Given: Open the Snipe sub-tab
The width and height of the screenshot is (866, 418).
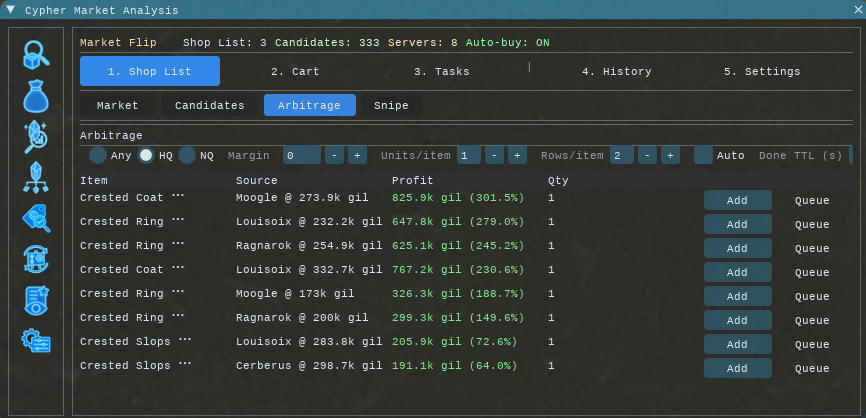Looking at the screenshot, I should [x=391, y=105].
